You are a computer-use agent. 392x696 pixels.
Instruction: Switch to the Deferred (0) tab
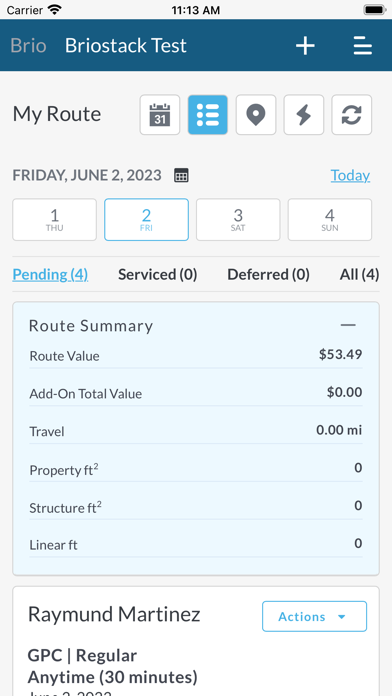click(x=269, y=275)
